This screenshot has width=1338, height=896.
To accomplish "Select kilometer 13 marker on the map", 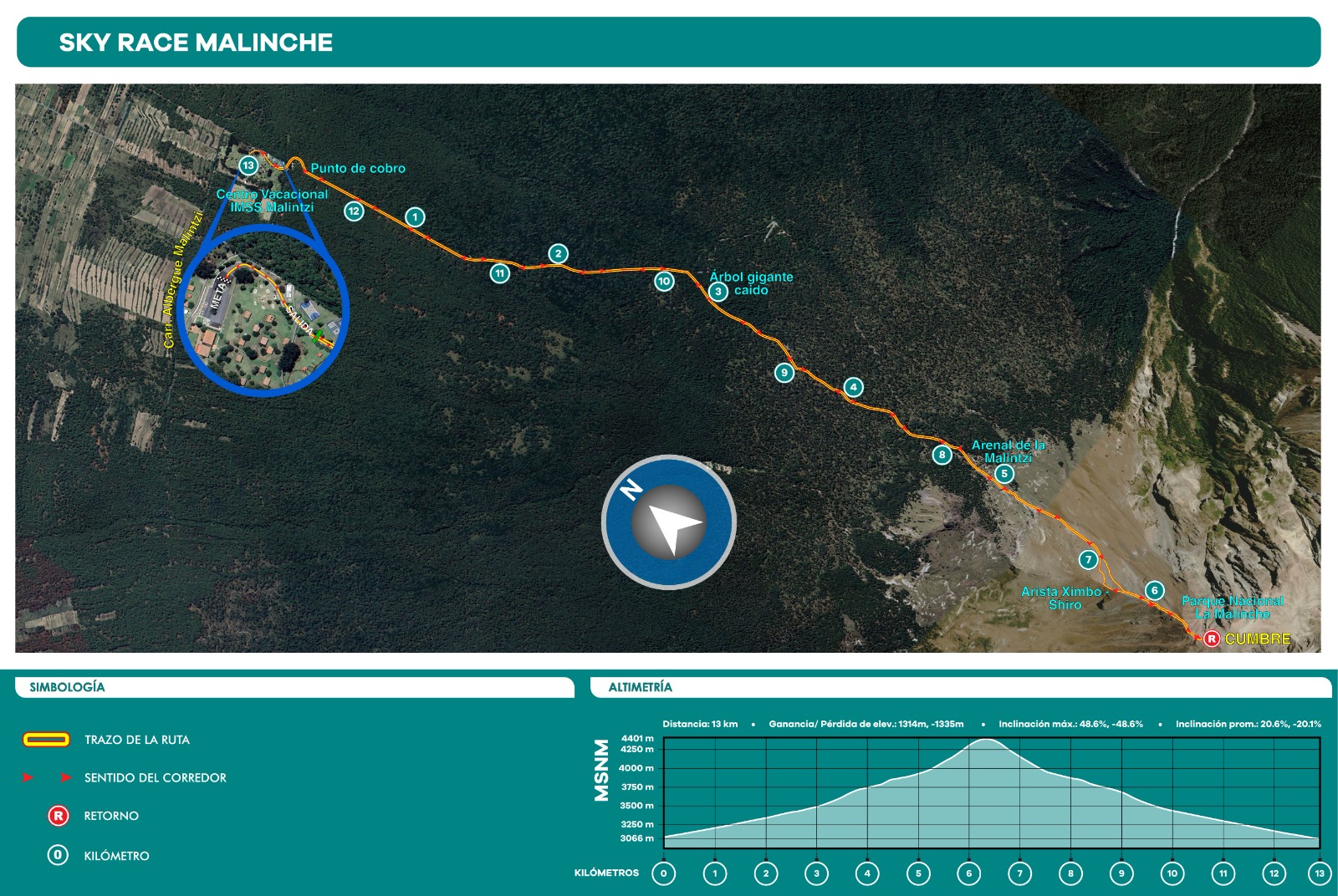I will 248,165.
